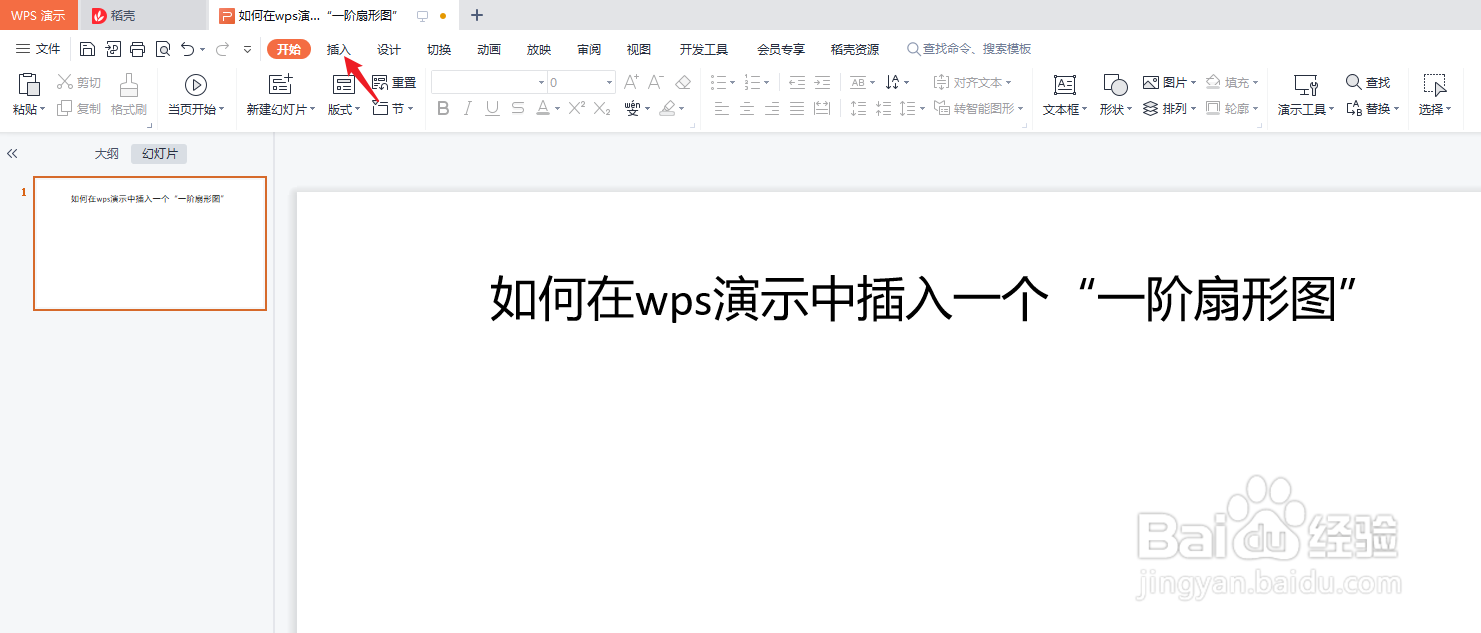Click the Shapes (形状) icon

pyautogui.click(x=1115, y=85)
